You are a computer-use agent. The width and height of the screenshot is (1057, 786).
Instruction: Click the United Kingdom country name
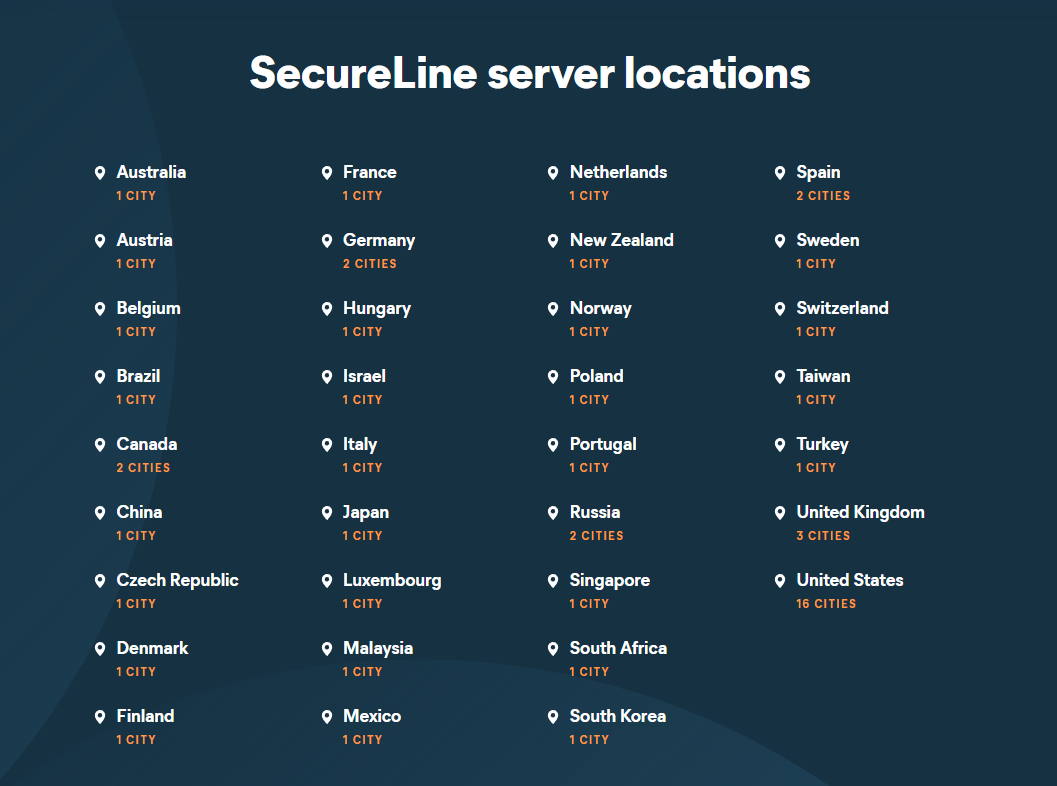[860, 512]
